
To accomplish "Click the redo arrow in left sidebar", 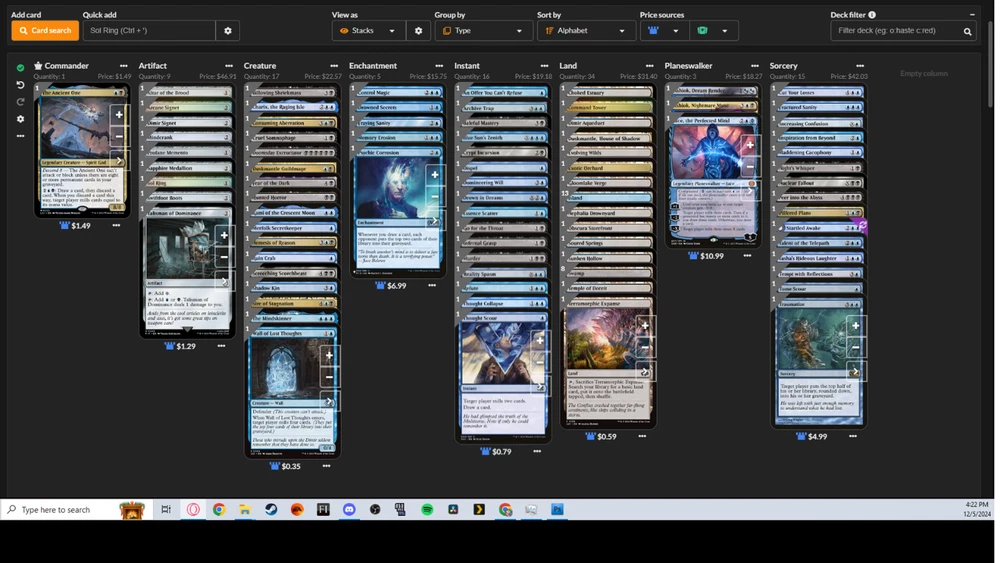I will [20, 102].
